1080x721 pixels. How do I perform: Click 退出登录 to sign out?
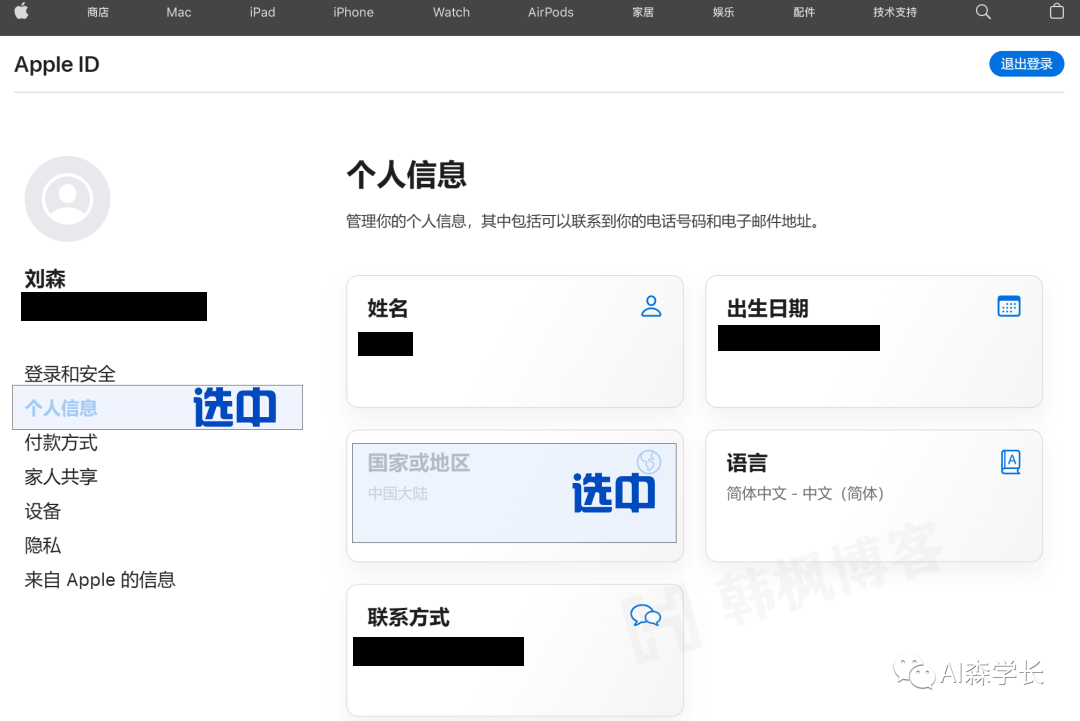coord(1026,63)
